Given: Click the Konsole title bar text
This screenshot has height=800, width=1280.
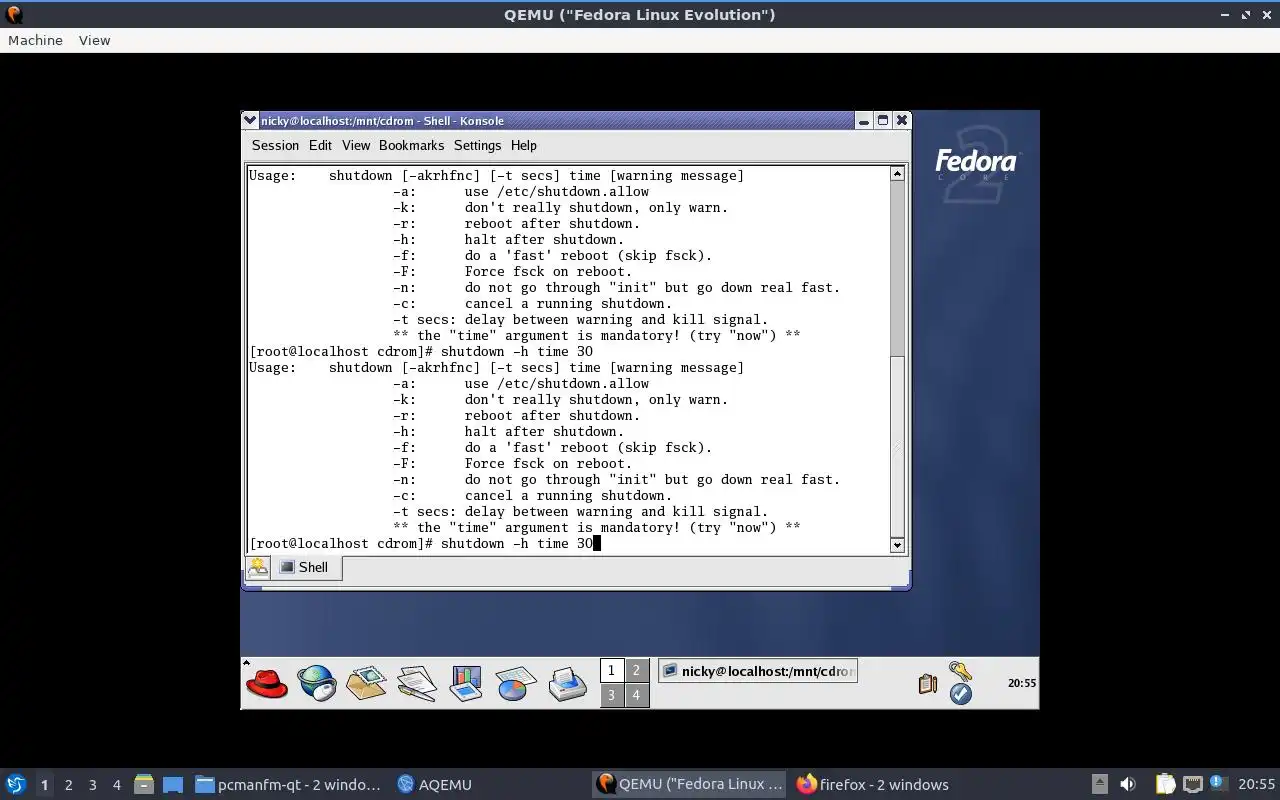Looking at the screenshot, I should [x=382, y=120].
